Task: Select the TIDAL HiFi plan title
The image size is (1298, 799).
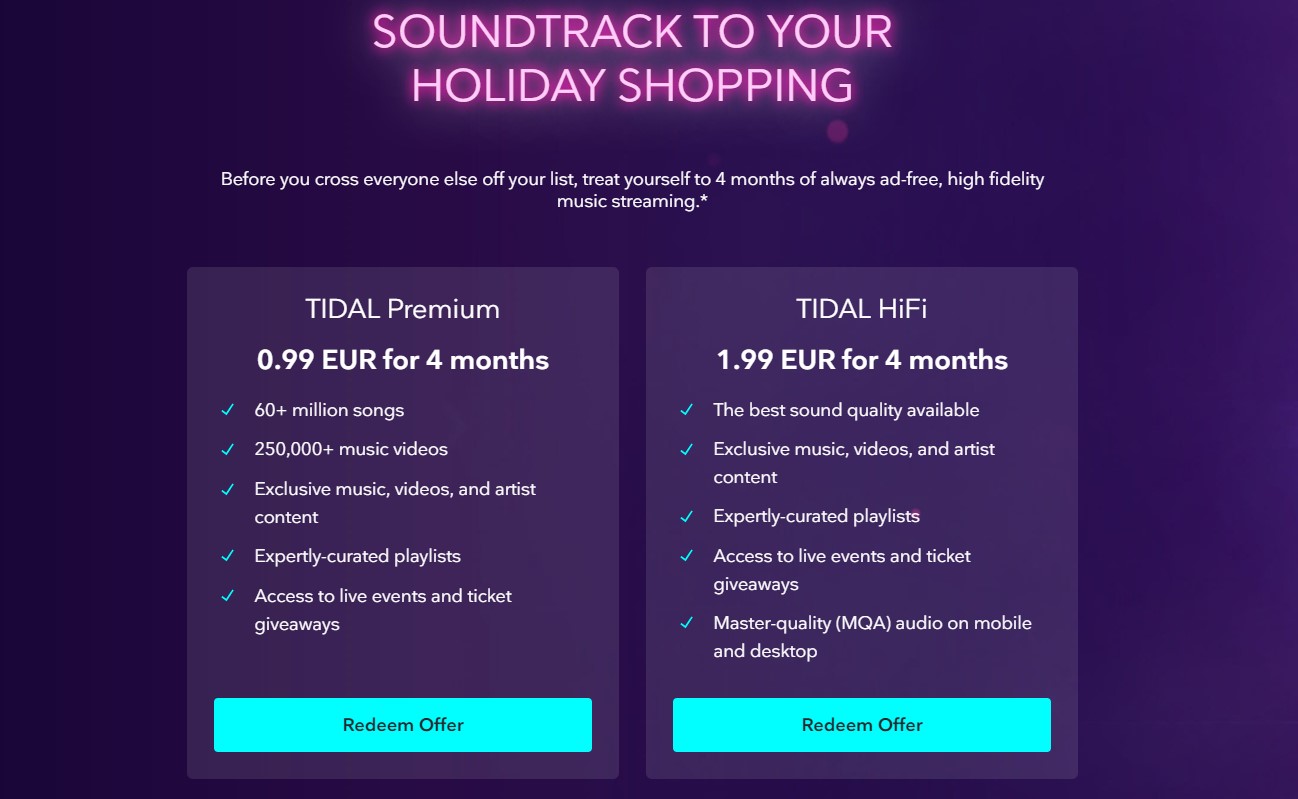Action: (862, 309)
